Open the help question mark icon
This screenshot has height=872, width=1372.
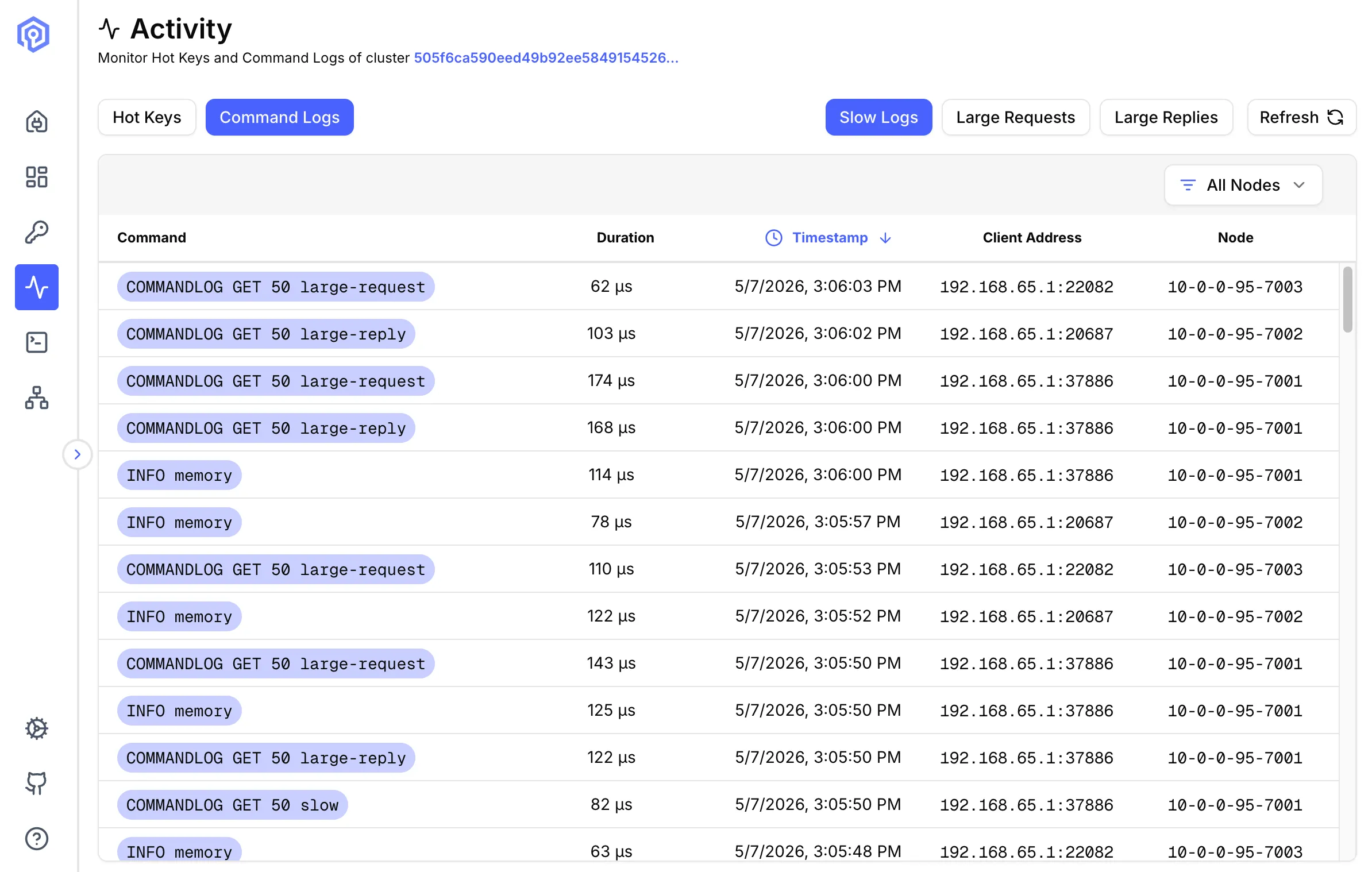pos(37,839)
